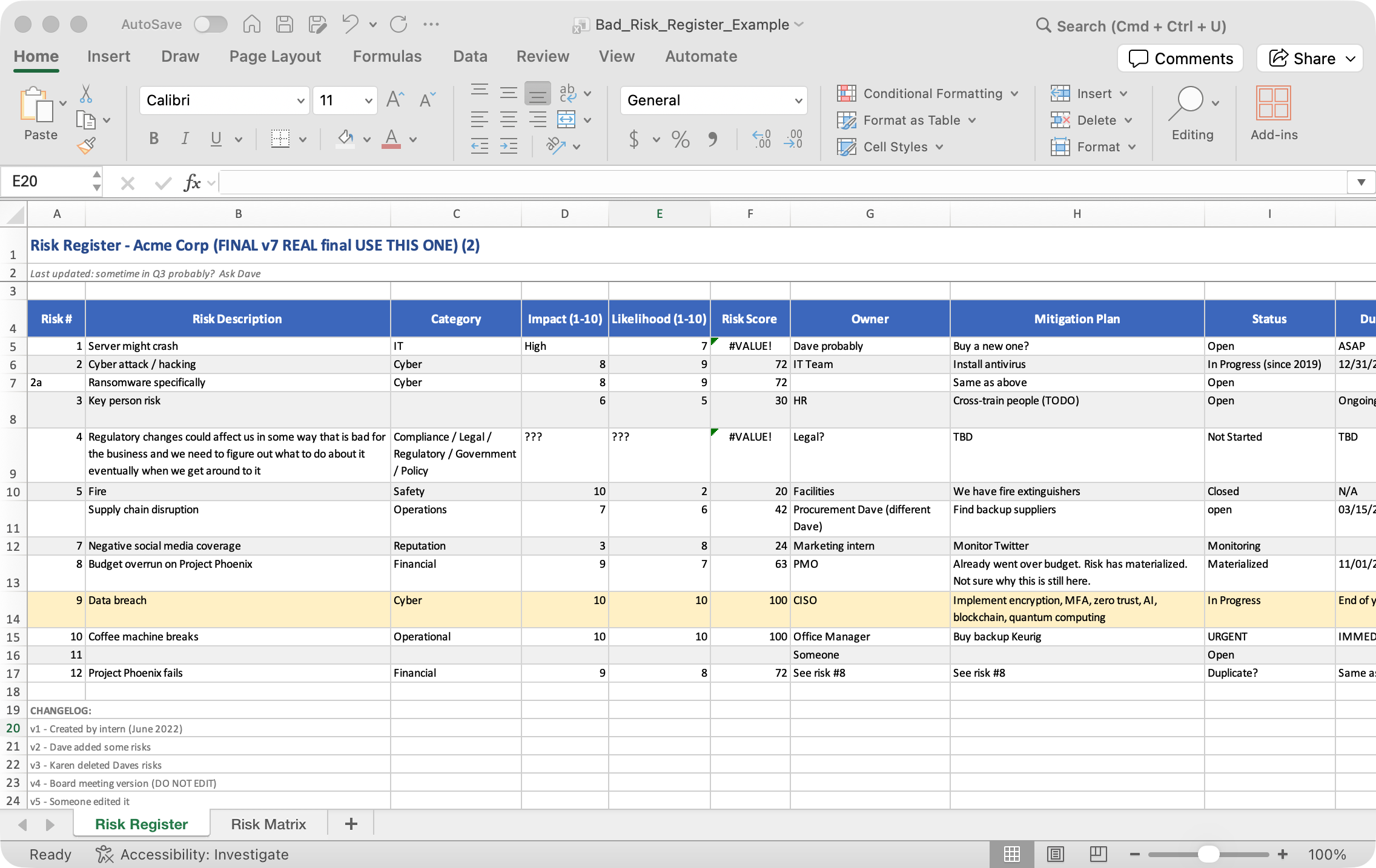1376x868 pixels.
Task: Click the Decrease Decimal icon
Action: click(793, 139)
